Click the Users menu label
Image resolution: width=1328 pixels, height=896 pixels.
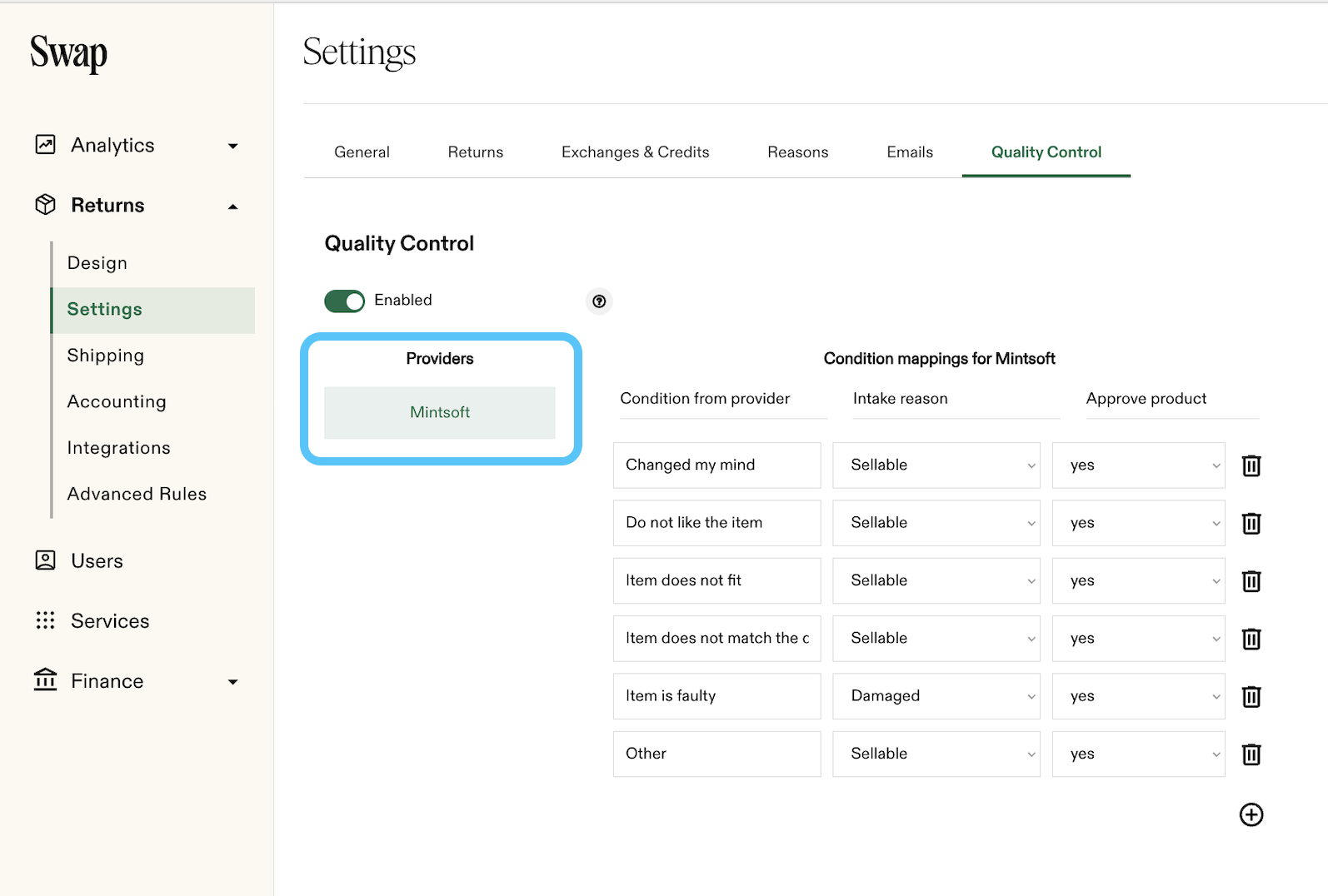97,561
